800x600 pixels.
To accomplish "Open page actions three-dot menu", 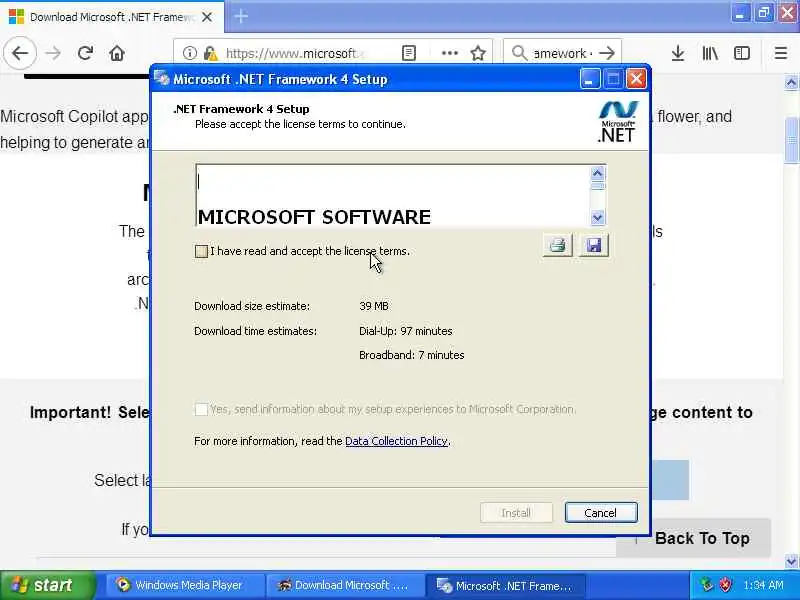I will pyautogui.click(x=449, y=53).
